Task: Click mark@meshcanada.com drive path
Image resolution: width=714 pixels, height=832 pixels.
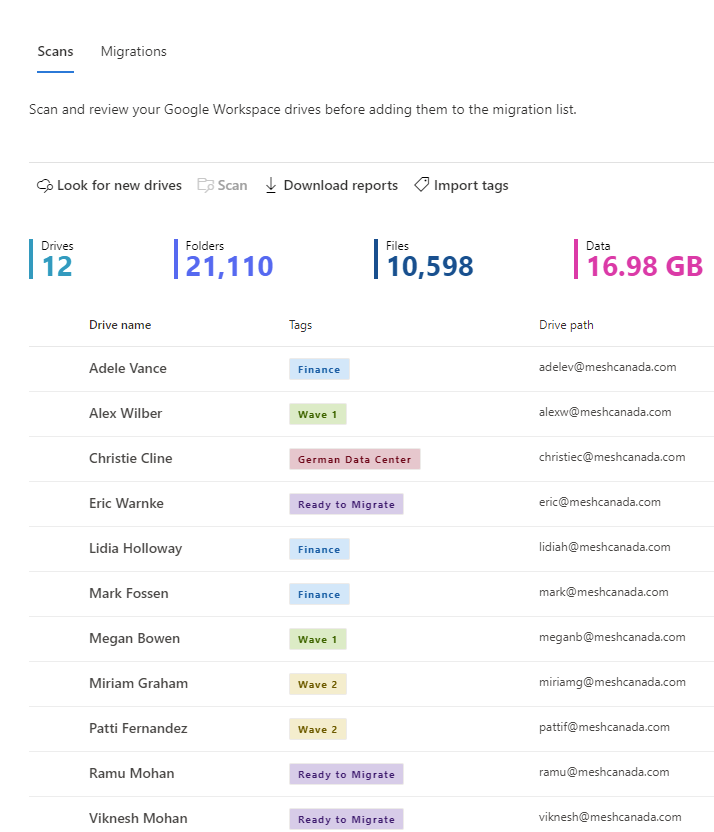Action: coord(604,592)
